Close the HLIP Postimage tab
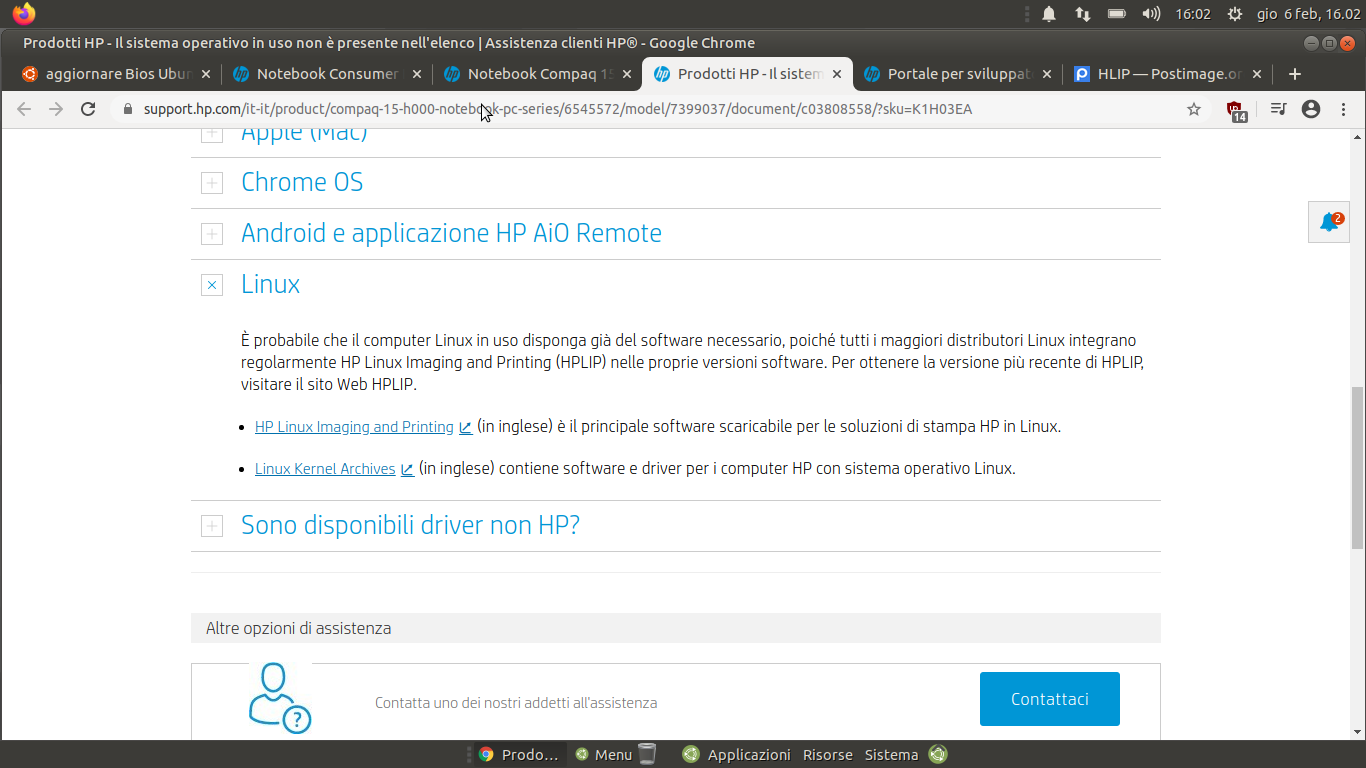Screen dimensions: 1366x768 (1257, 74)
